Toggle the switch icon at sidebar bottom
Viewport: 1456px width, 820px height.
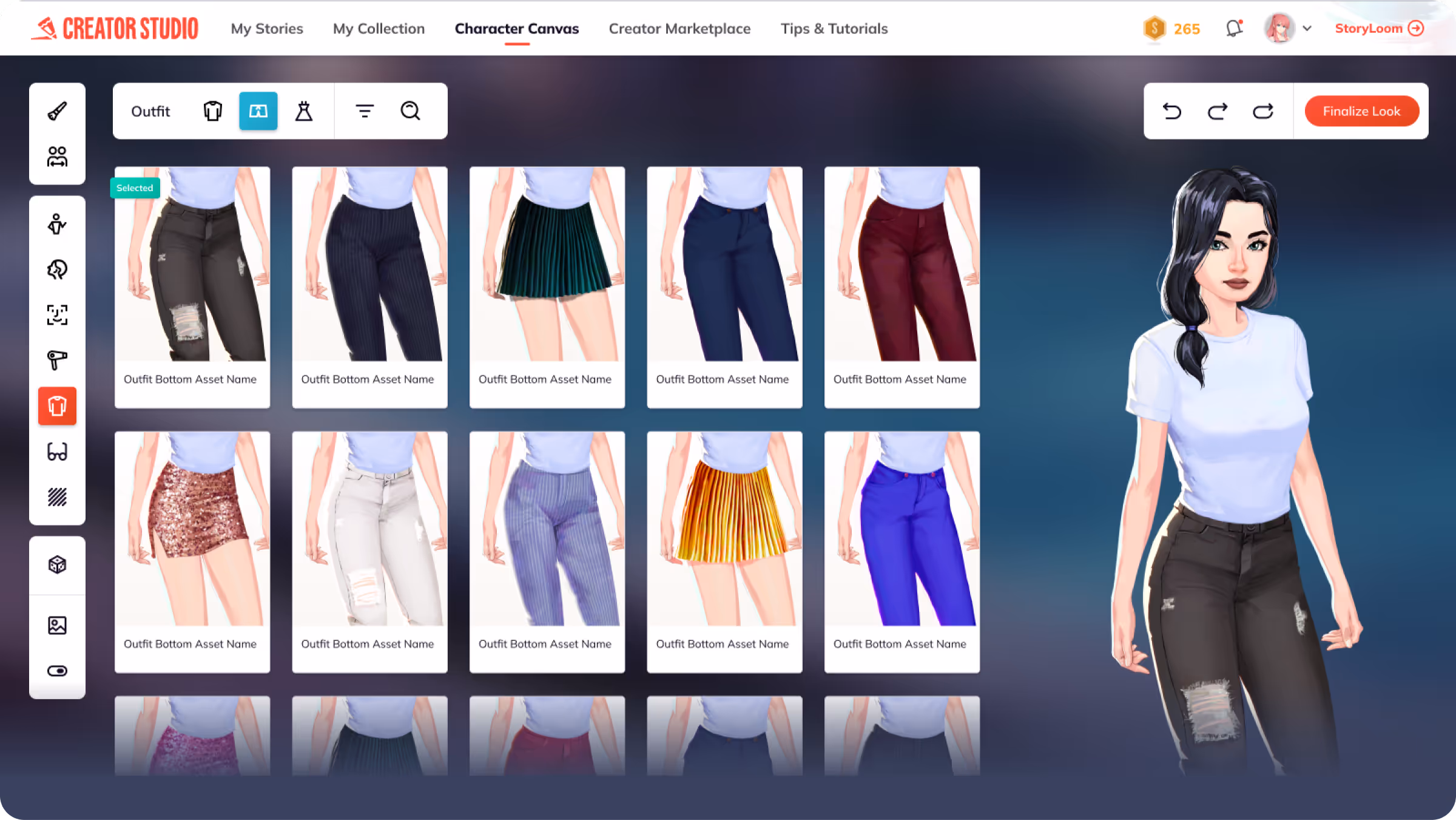coord(57,671)
